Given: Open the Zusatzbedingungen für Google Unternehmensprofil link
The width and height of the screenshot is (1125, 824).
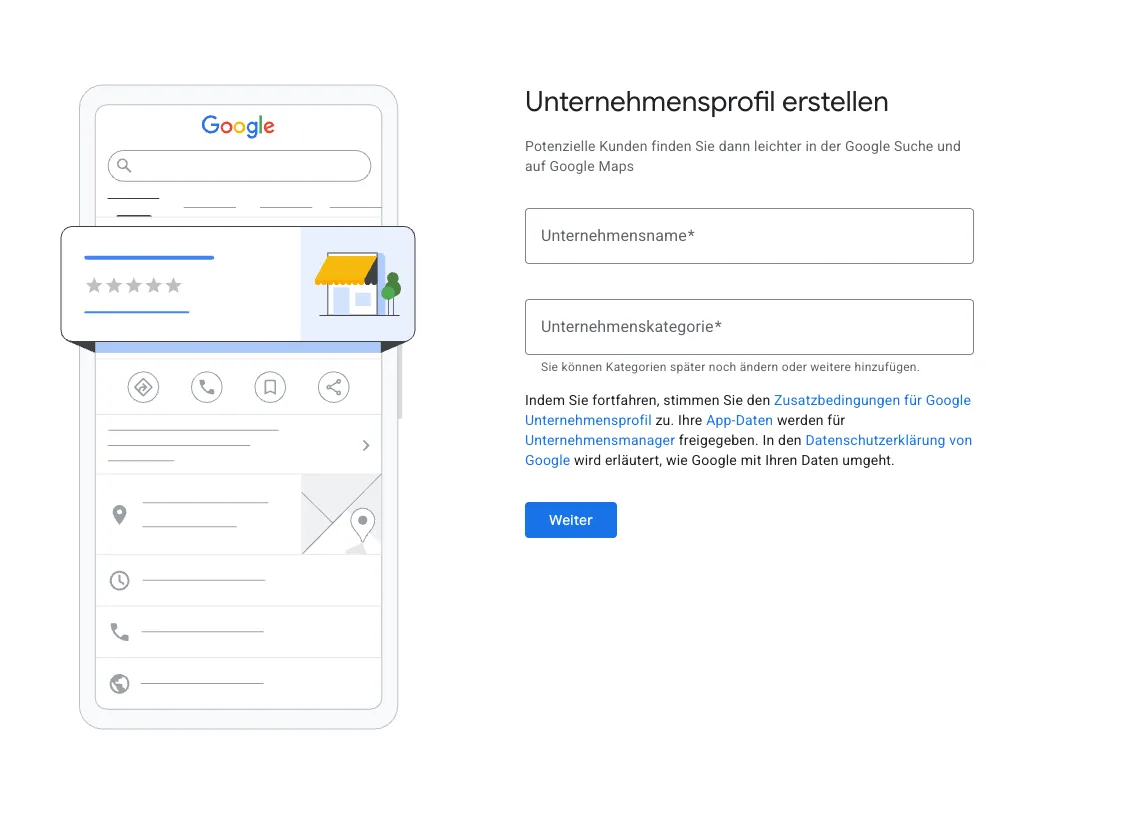Looking at the screenshot, I should point(872,401).
